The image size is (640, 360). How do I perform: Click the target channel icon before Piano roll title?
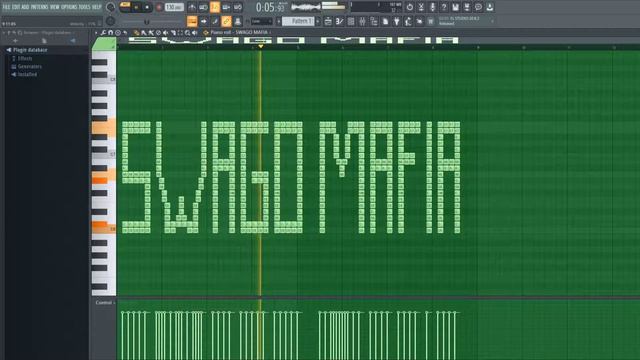coord(206,33)
